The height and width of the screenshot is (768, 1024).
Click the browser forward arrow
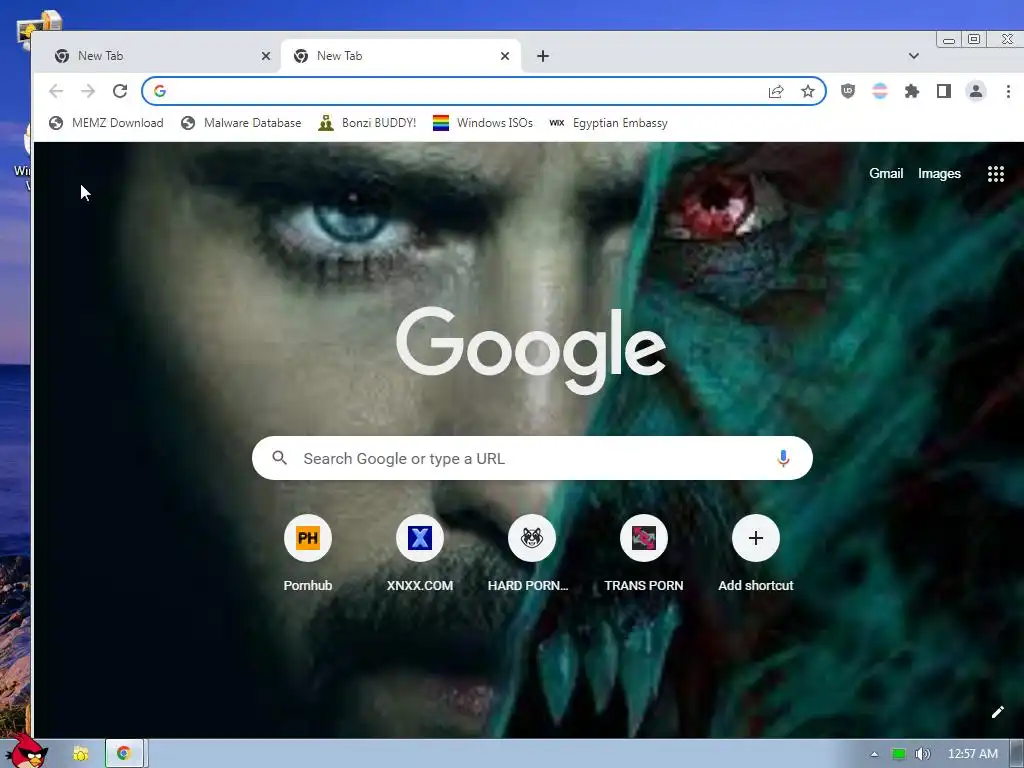coord(88,91)
